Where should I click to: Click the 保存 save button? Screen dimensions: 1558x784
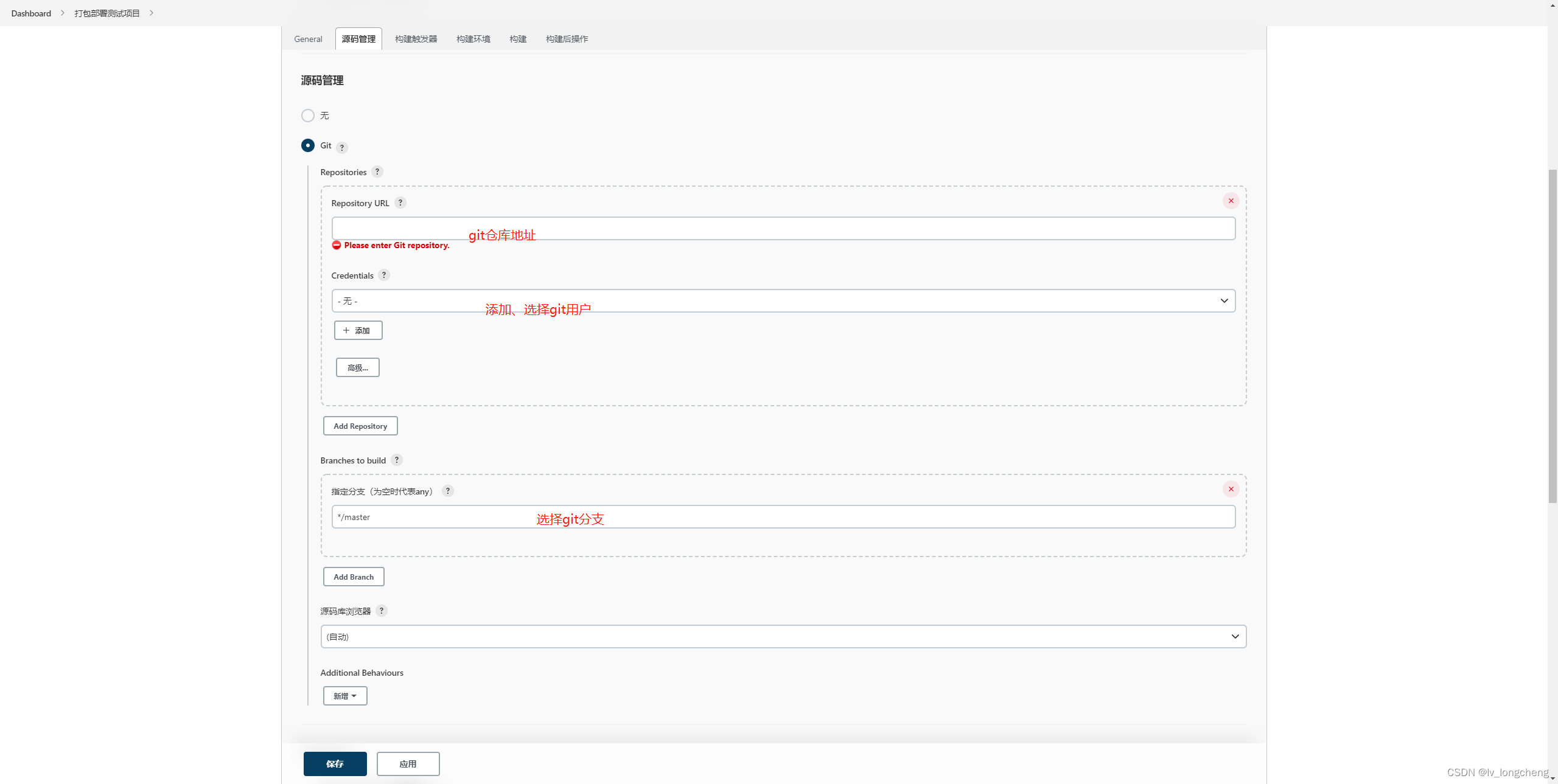pyautogui.click(x=335, y=763)
